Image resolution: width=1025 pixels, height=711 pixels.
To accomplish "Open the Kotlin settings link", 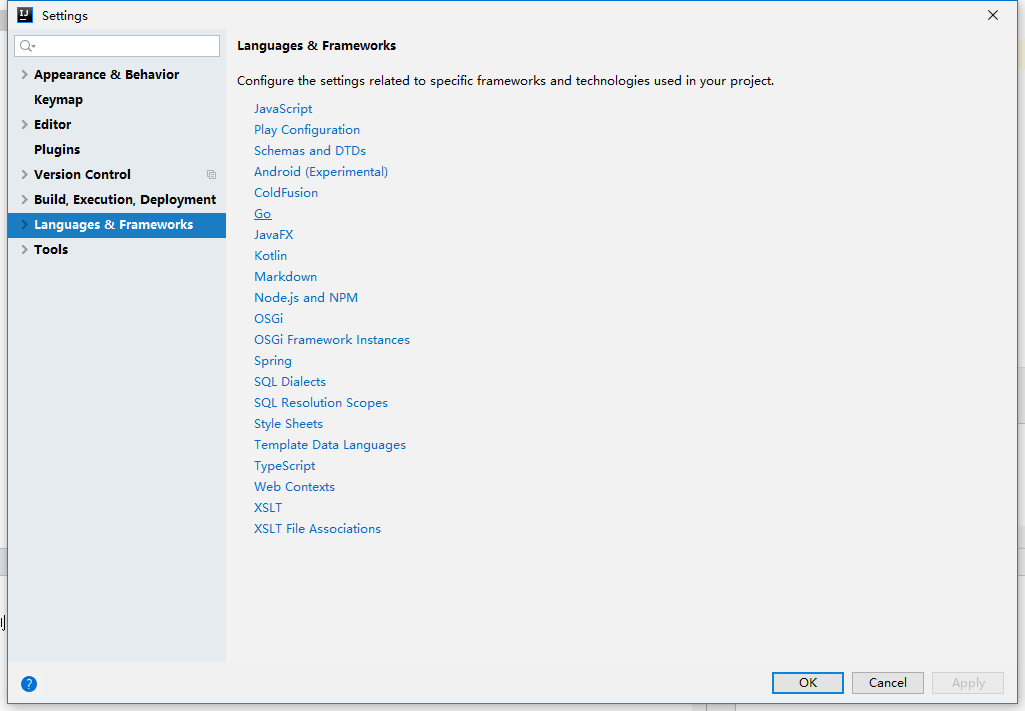I will [x=271, y=256].
